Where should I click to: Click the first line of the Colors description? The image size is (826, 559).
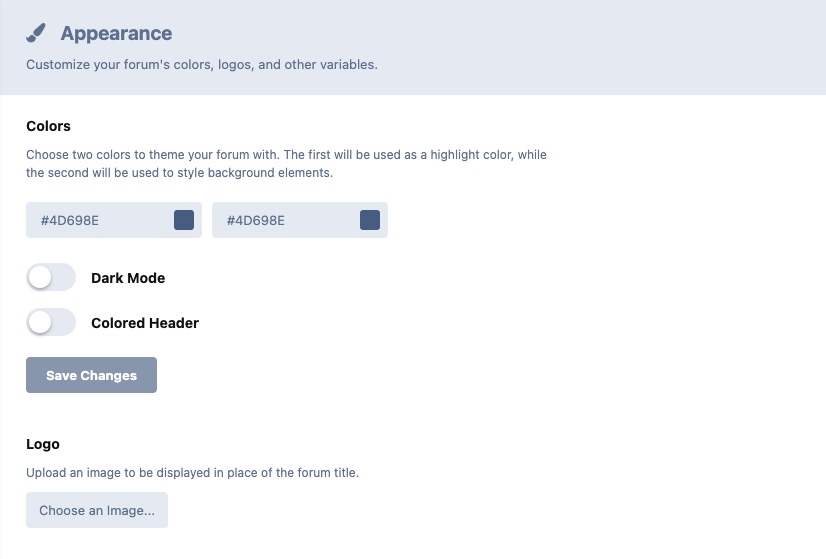coord(286,155)
